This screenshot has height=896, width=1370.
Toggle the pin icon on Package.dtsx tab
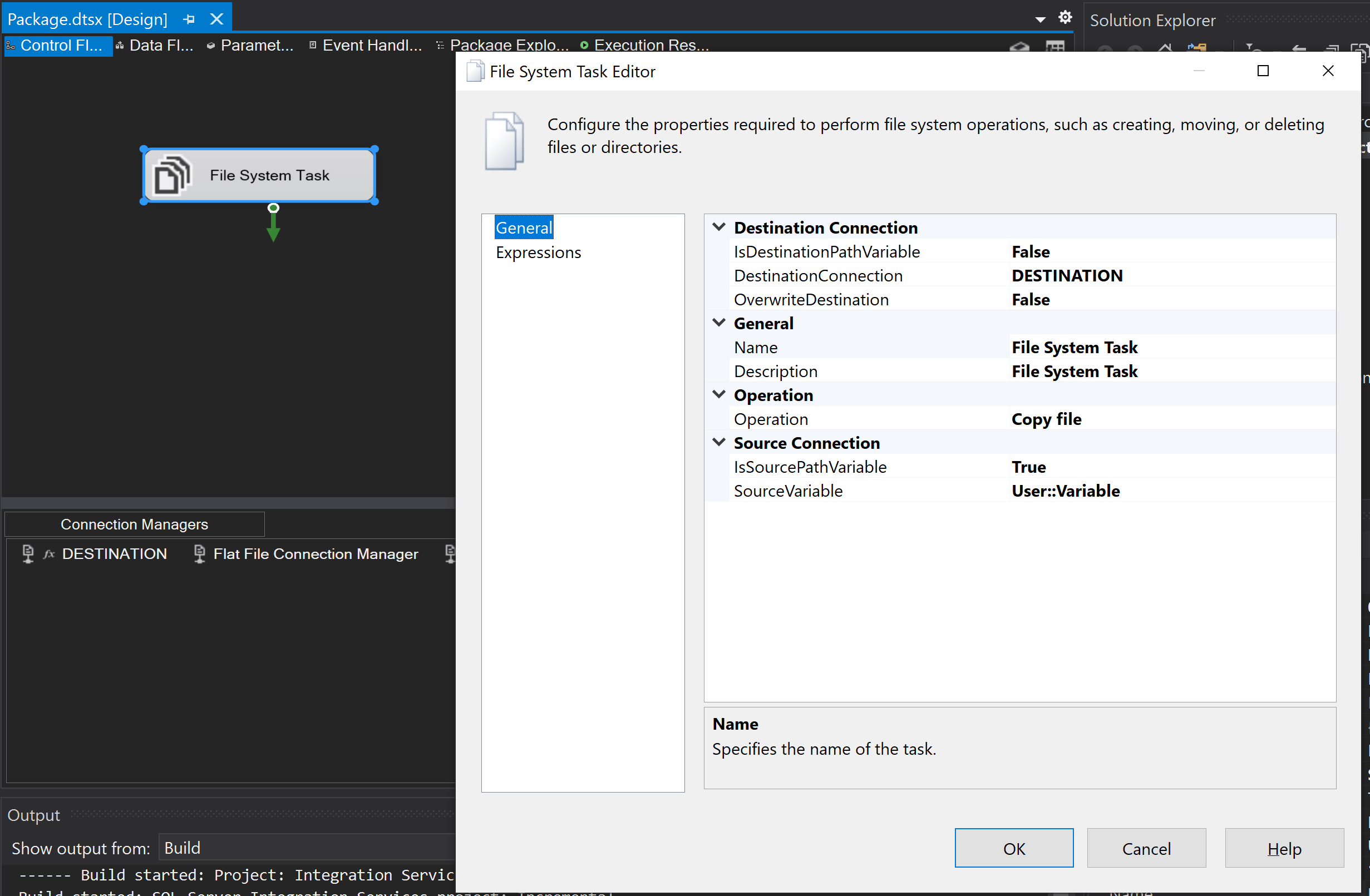pyautogui.click(x=189, y=19)
